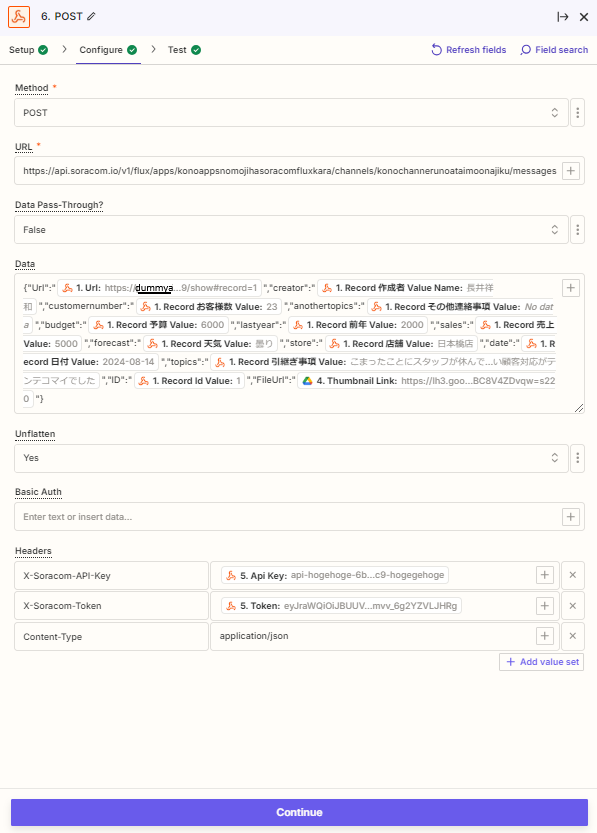
Task: Open three-dot menu beside Method field
Action: (577, 113)
